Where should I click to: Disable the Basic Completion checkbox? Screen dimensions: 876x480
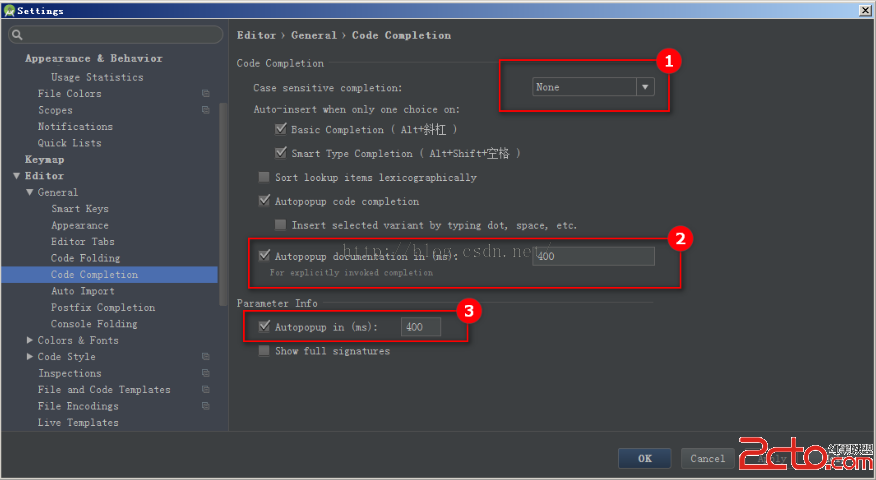281,130
